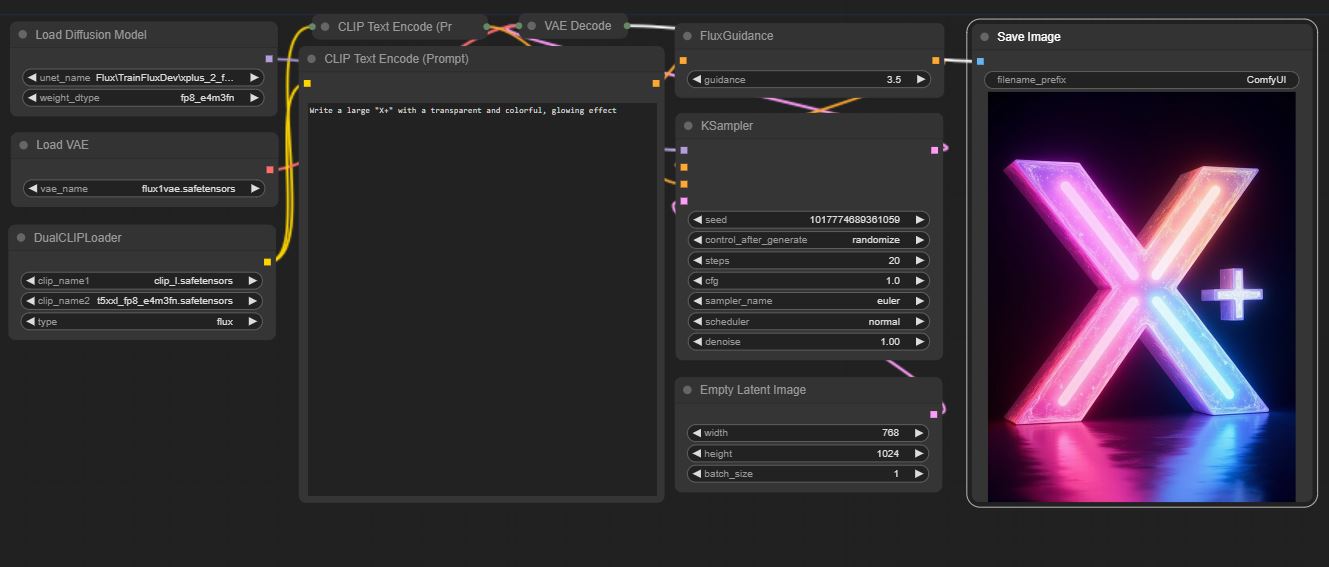This screenshot has height=567, width=1329.
Task: Open the clip_name1 clip_l.safetensors dropdown
Action: (x=142, y=281)
